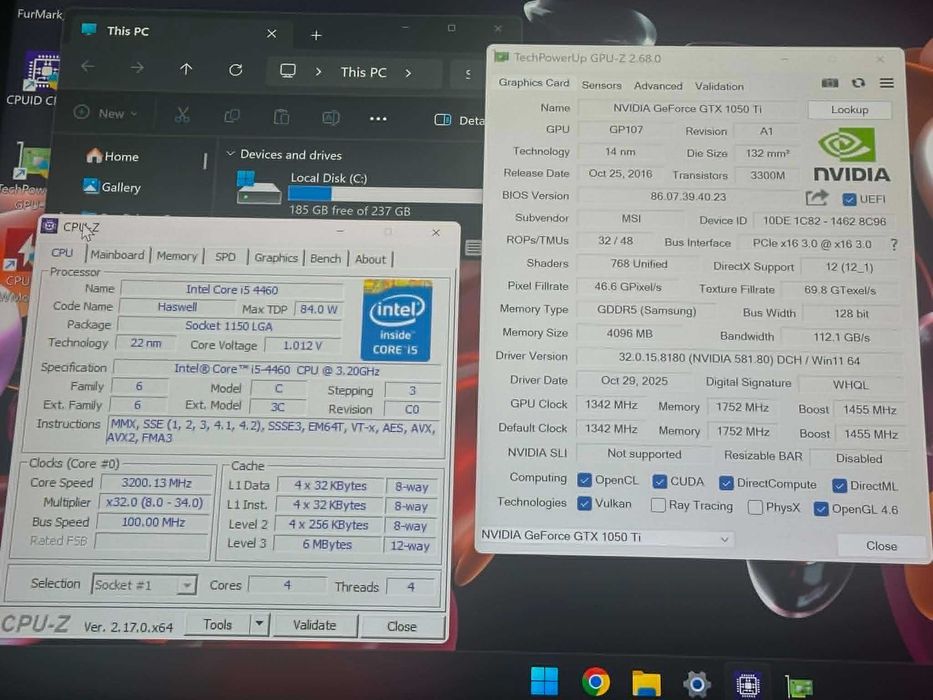
Task: Open GPU-Z Validation tab
Action: (x=719, y=86)
